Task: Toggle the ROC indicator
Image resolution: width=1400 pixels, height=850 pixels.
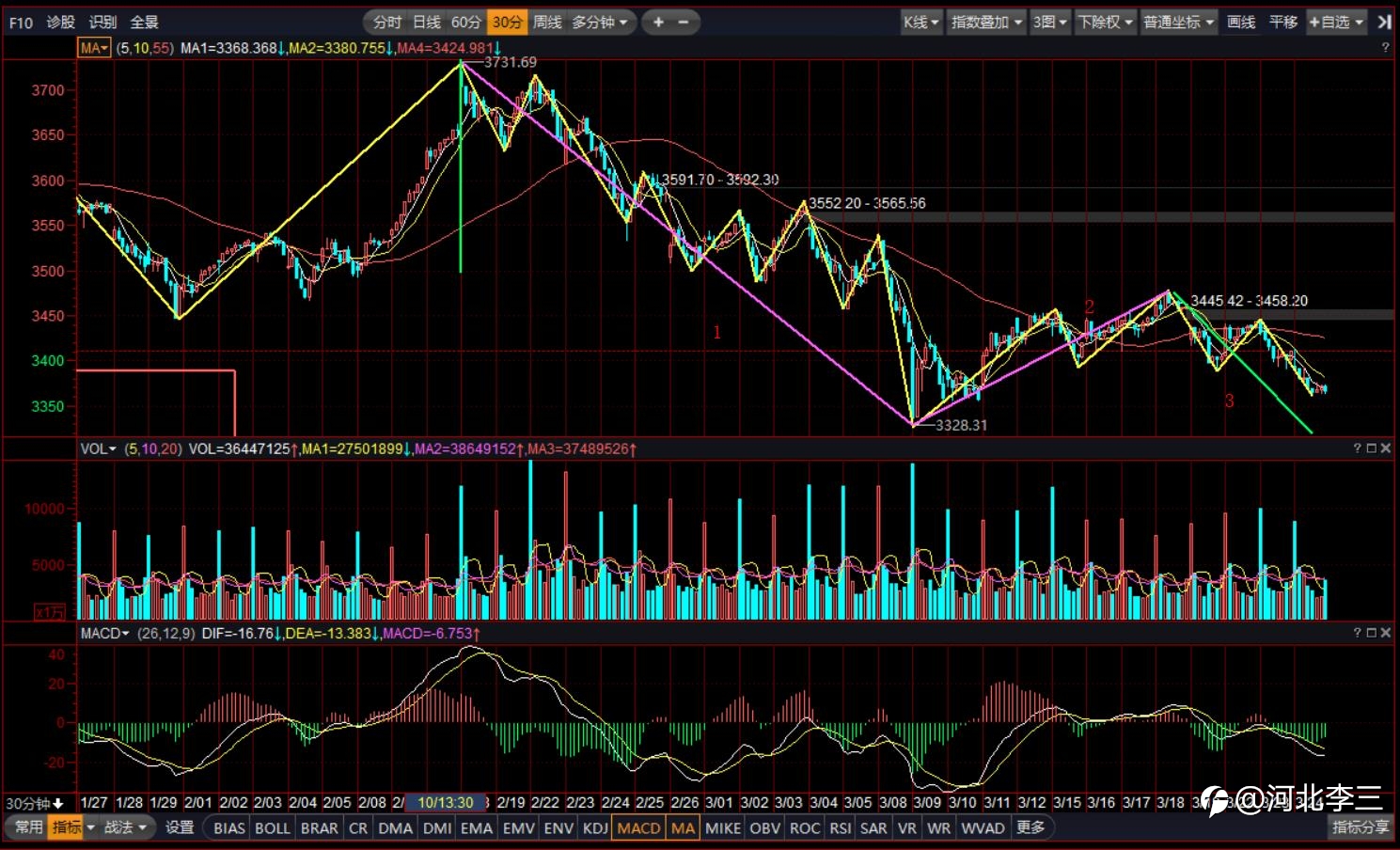Action: tap(805, 827)
